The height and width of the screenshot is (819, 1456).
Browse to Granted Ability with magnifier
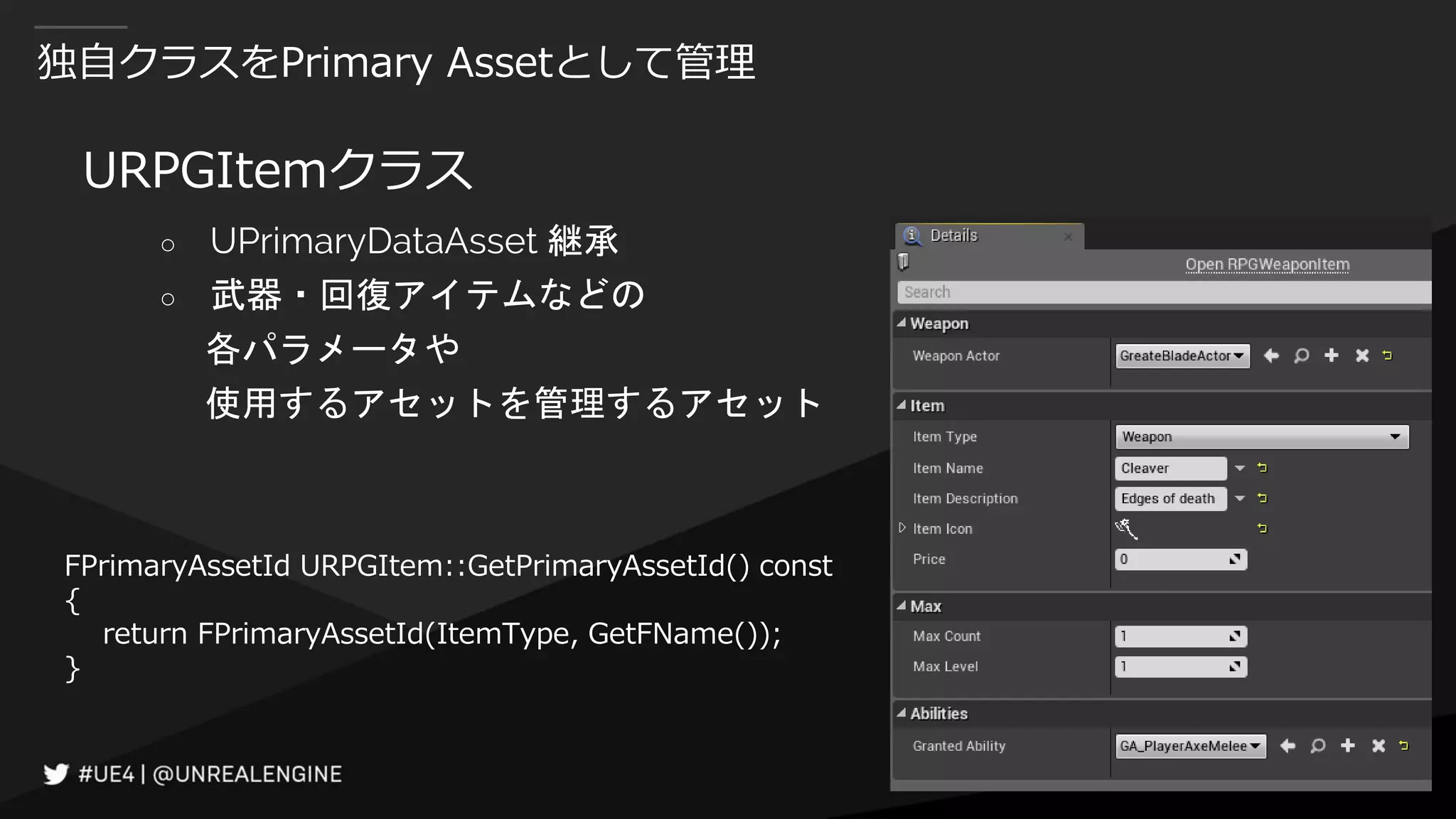tap(1317, 746)
